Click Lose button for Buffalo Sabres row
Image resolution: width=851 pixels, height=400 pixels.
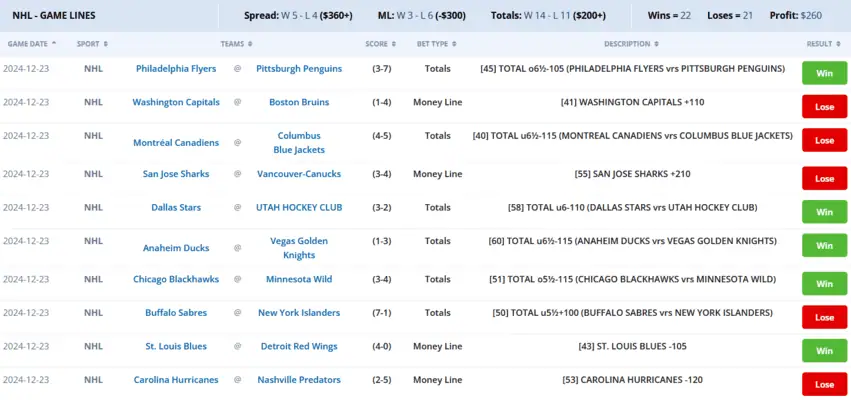824,318
